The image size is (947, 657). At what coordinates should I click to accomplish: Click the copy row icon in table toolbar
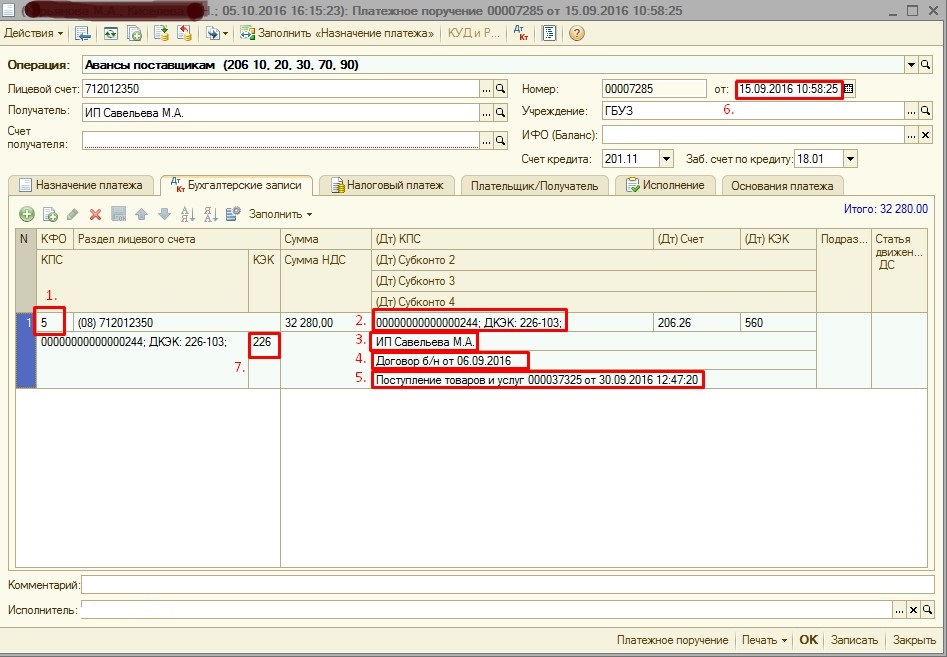click(50, 214)
